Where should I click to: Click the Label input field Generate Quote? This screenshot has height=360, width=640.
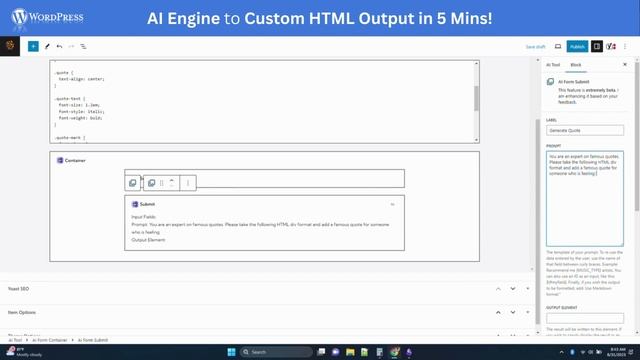coord(585,130)
